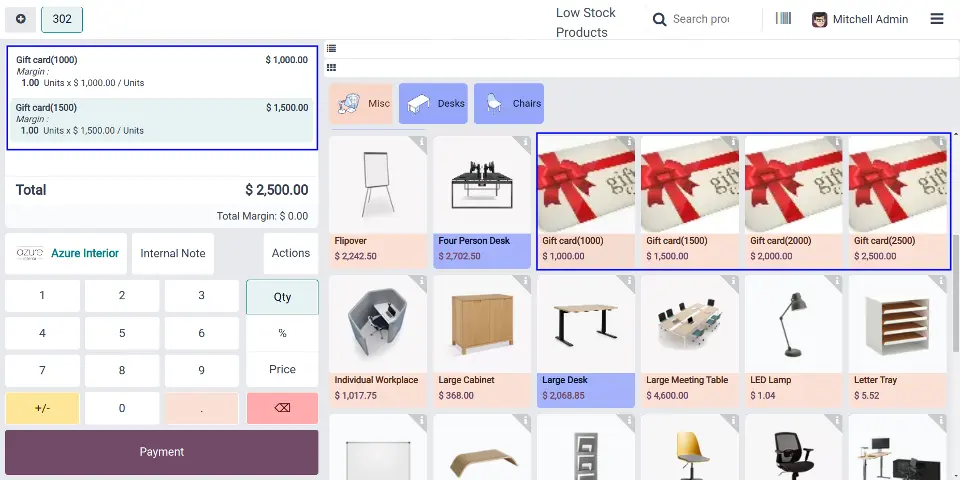Switch to grid view icon
Image resolution: width=960 pixels, height=480 pixels.
[331, 67]
